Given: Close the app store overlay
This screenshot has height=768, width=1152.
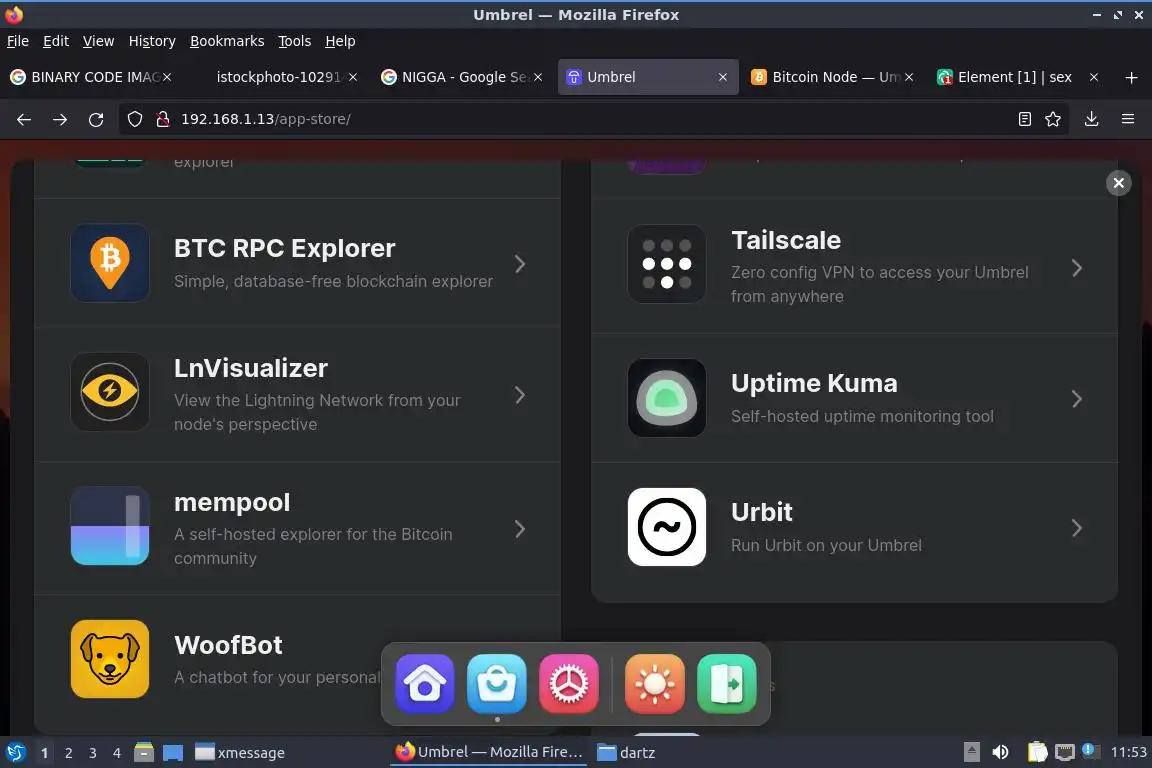Looking at the screenshot, I should tap(1118, 183).
